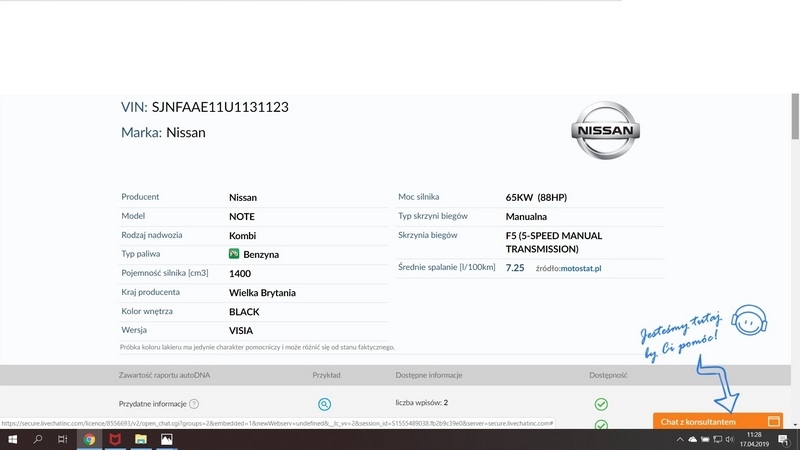Screen dimensions: 800x450
Task: Check battery status tray icon
Action: (705, 439)
